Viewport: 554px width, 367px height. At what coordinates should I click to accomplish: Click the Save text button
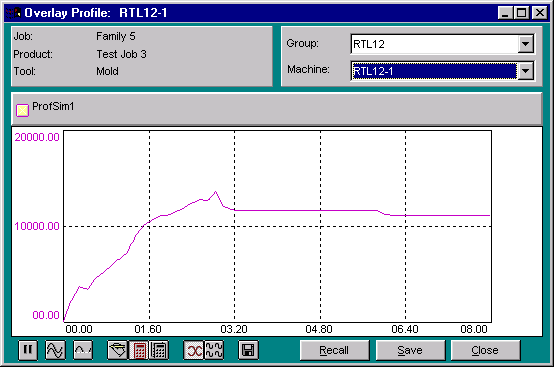point(410,350)
